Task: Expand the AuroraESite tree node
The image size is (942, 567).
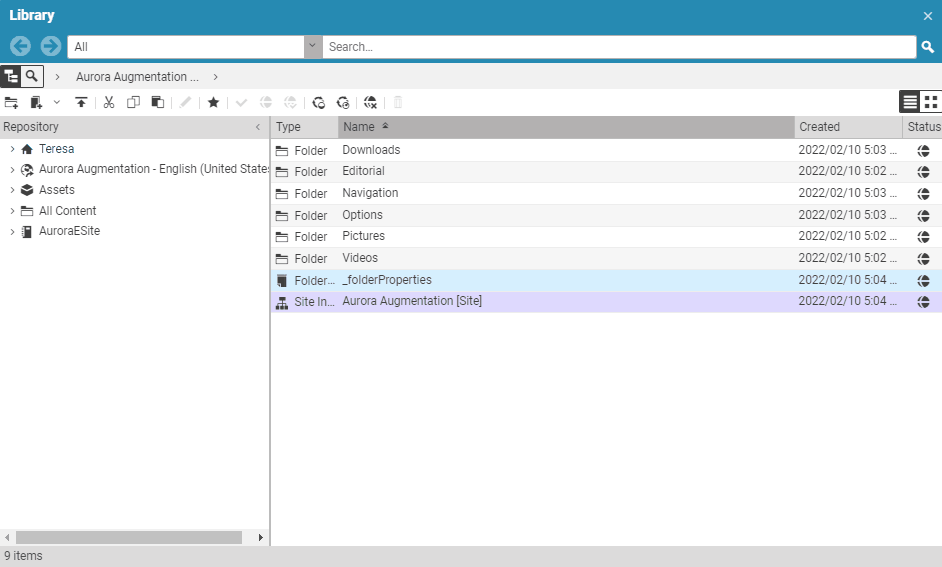Action: [x=12, y=231]
